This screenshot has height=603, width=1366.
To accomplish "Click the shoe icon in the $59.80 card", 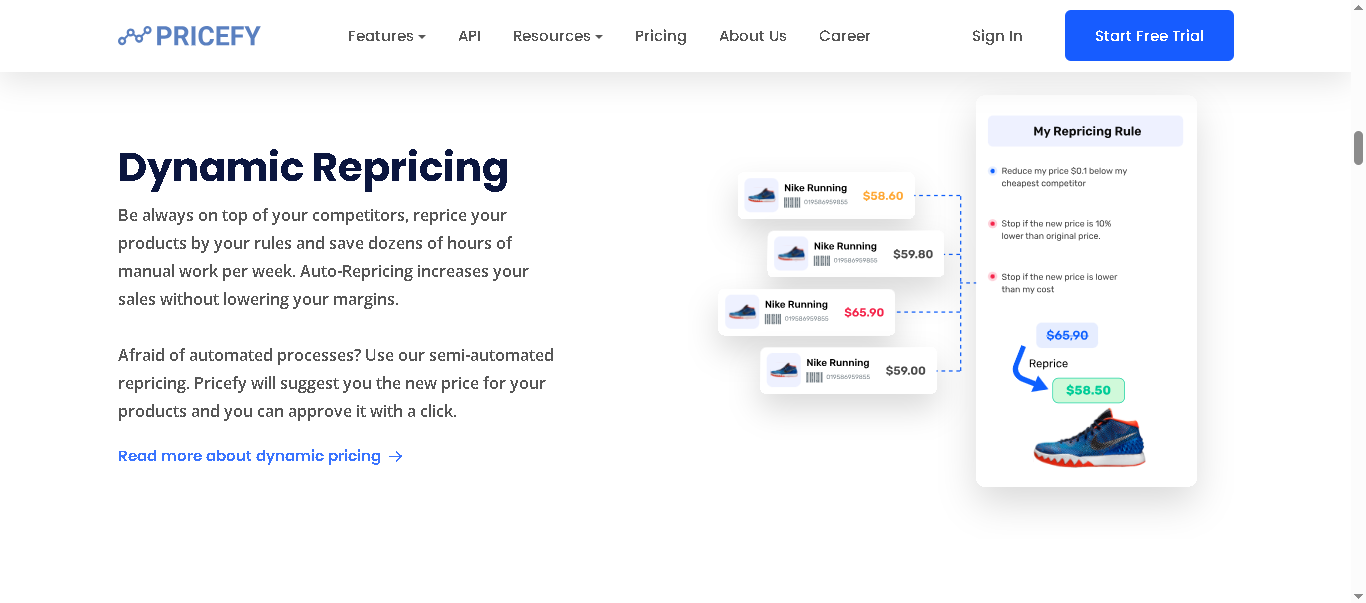I will [x=791, y=254].
